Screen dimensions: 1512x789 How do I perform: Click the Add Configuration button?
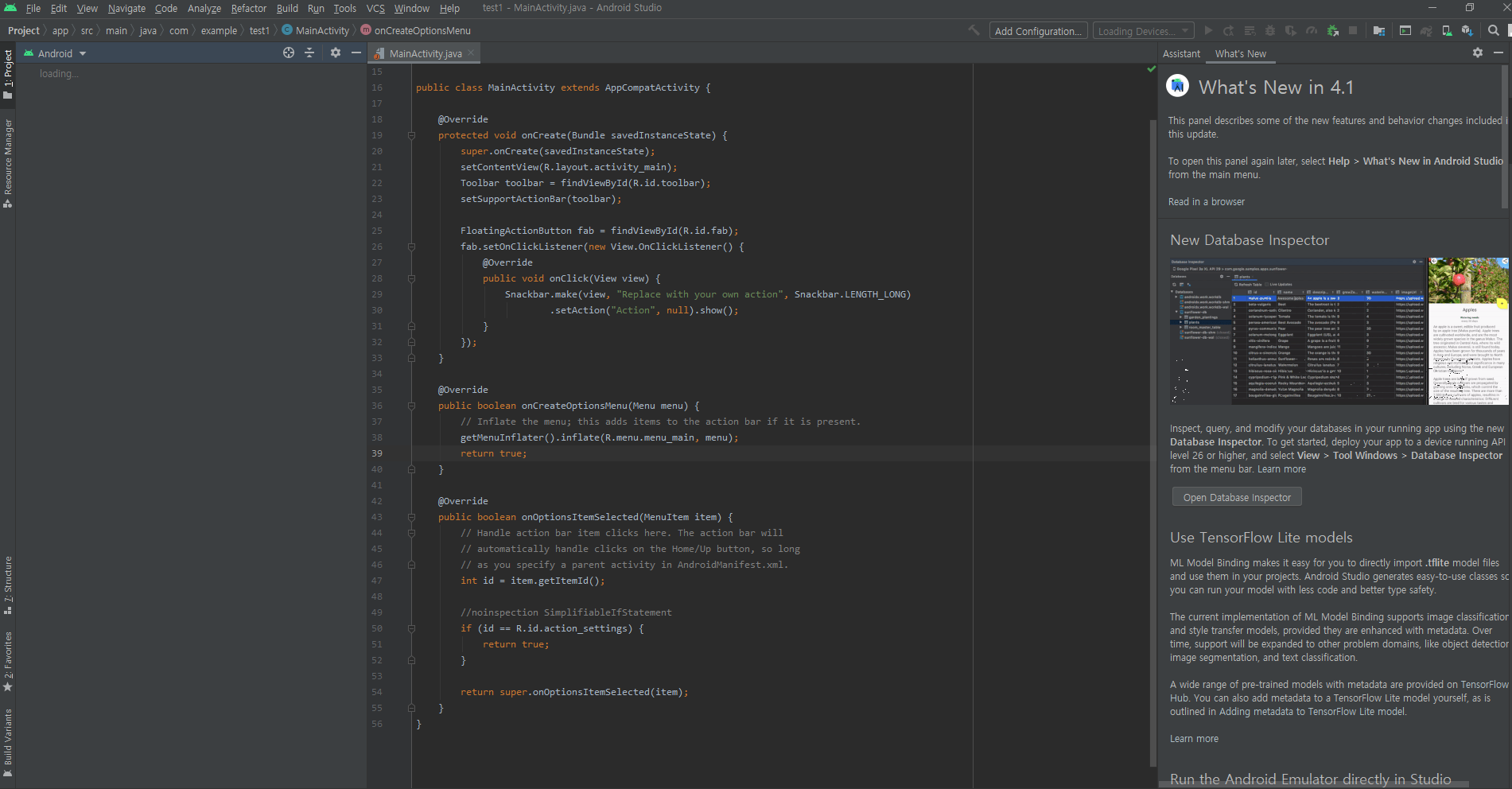1038,31
